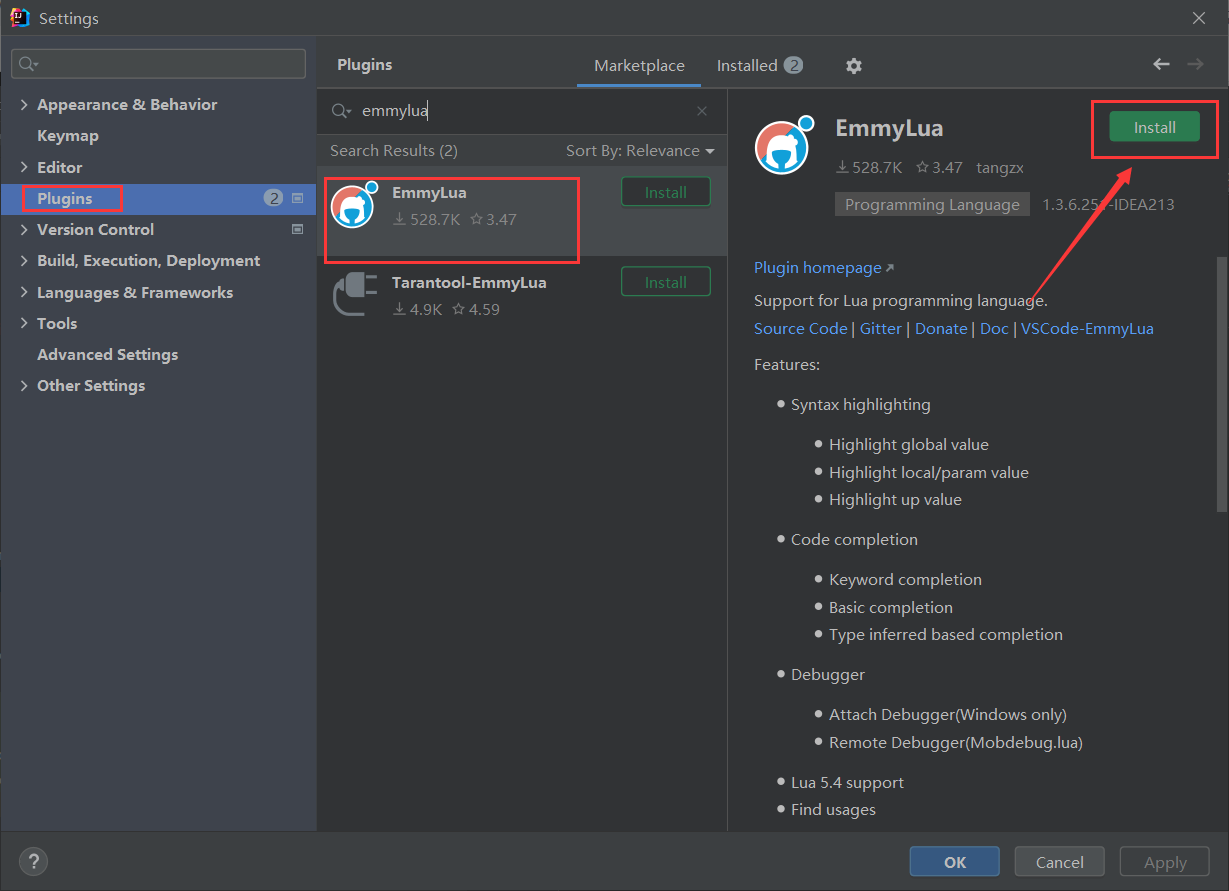Click the settings search input field
Image resolution: width=1229 pixels, height=891 pixels.
click(x=158, y=64)
